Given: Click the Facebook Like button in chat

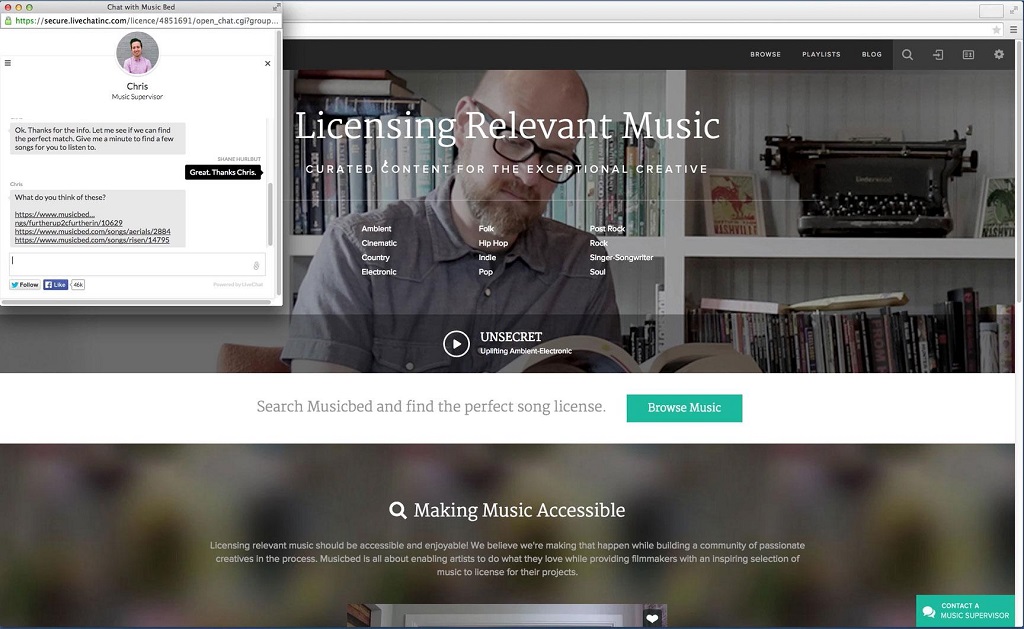Looking at the screenshot, I should click(56, 285).
